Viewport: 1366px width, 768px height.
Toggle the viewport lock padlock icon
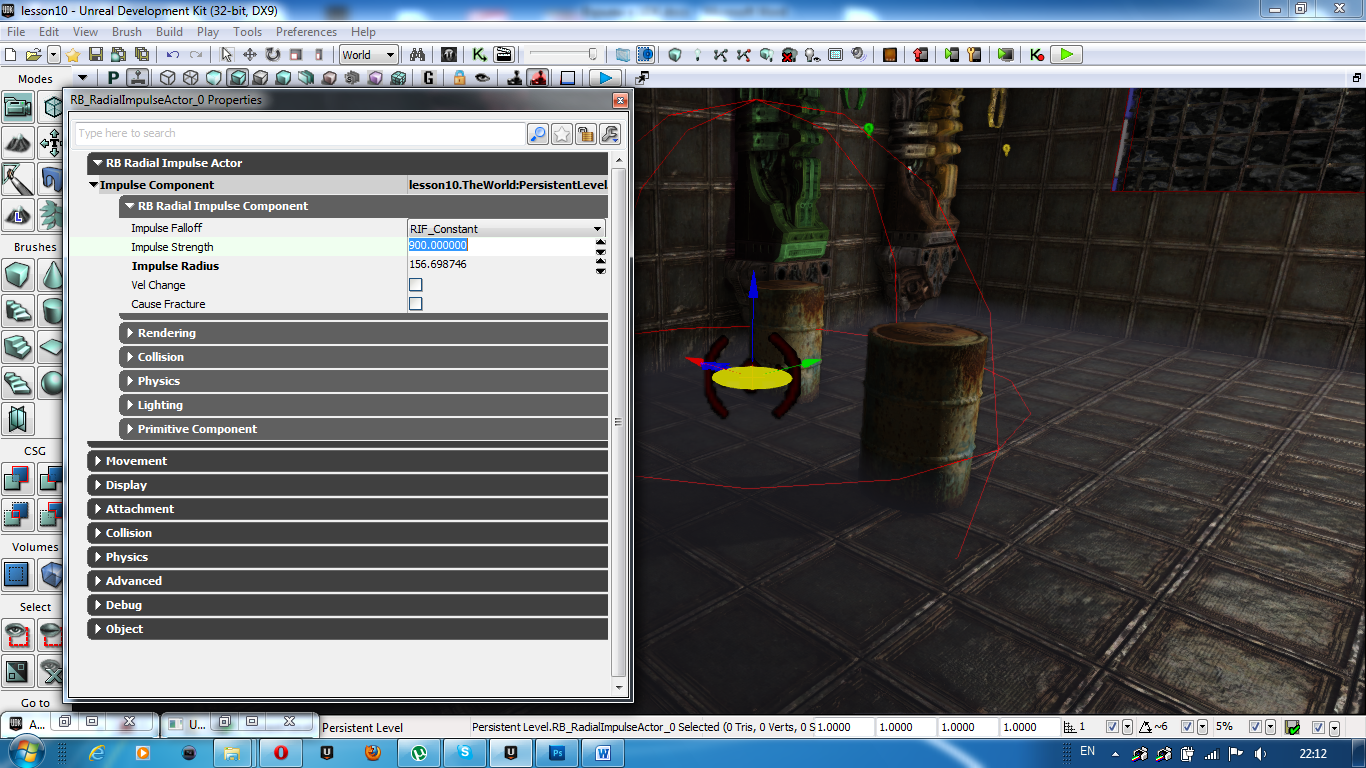click(x=459, y=77)
